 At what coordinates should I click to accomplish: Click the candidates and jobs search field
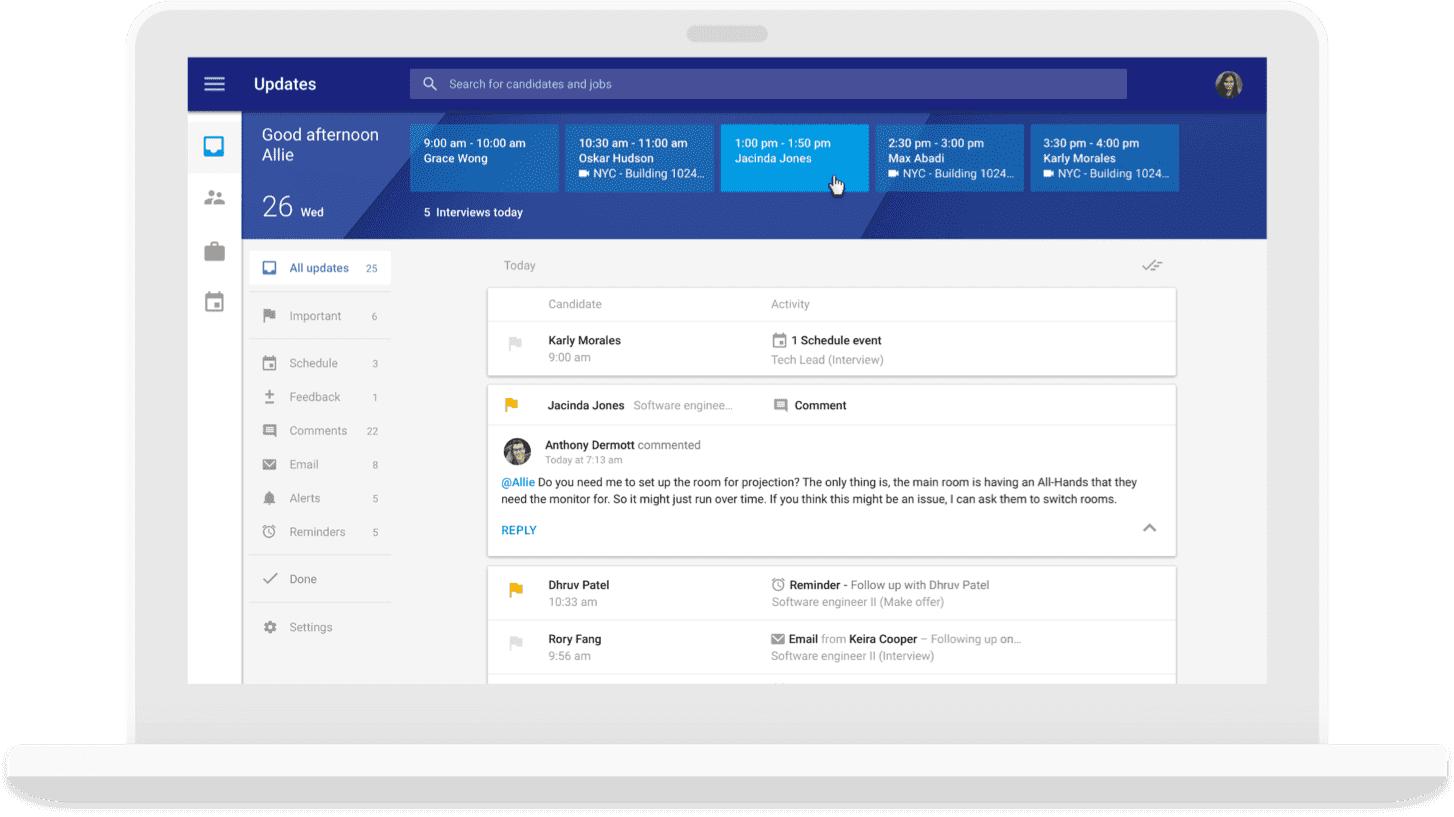click(767, 84)
